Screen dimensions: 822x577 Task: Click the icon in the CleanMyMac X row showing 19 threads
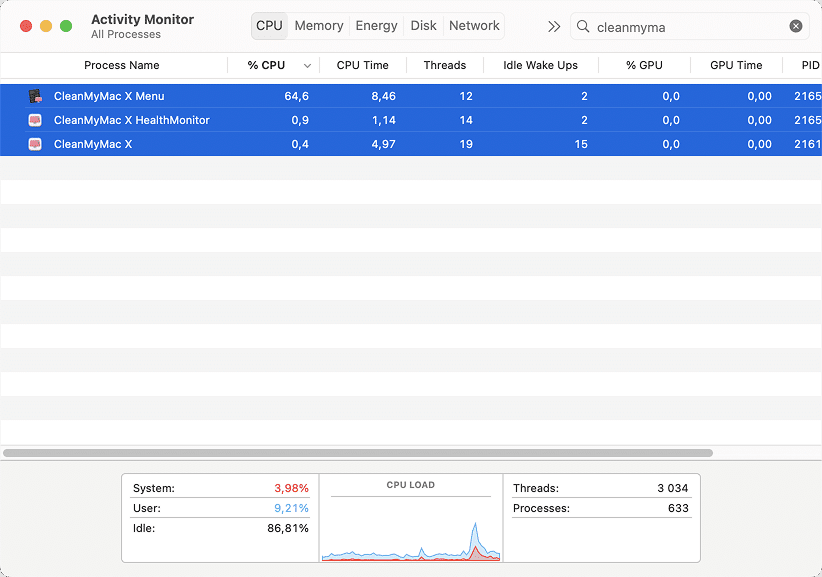(x=35, y=144)
